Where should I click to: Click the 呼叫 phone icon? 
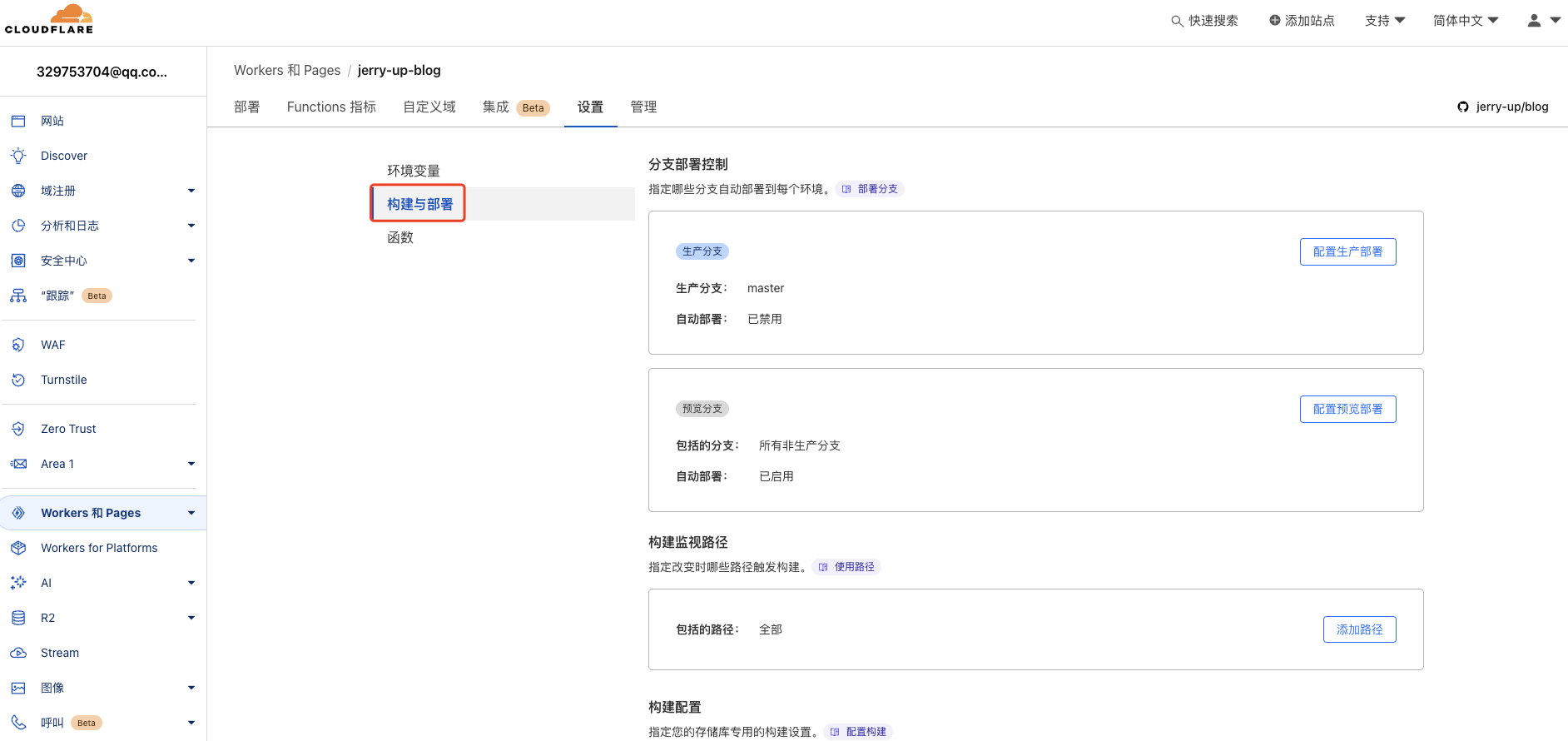18,723
